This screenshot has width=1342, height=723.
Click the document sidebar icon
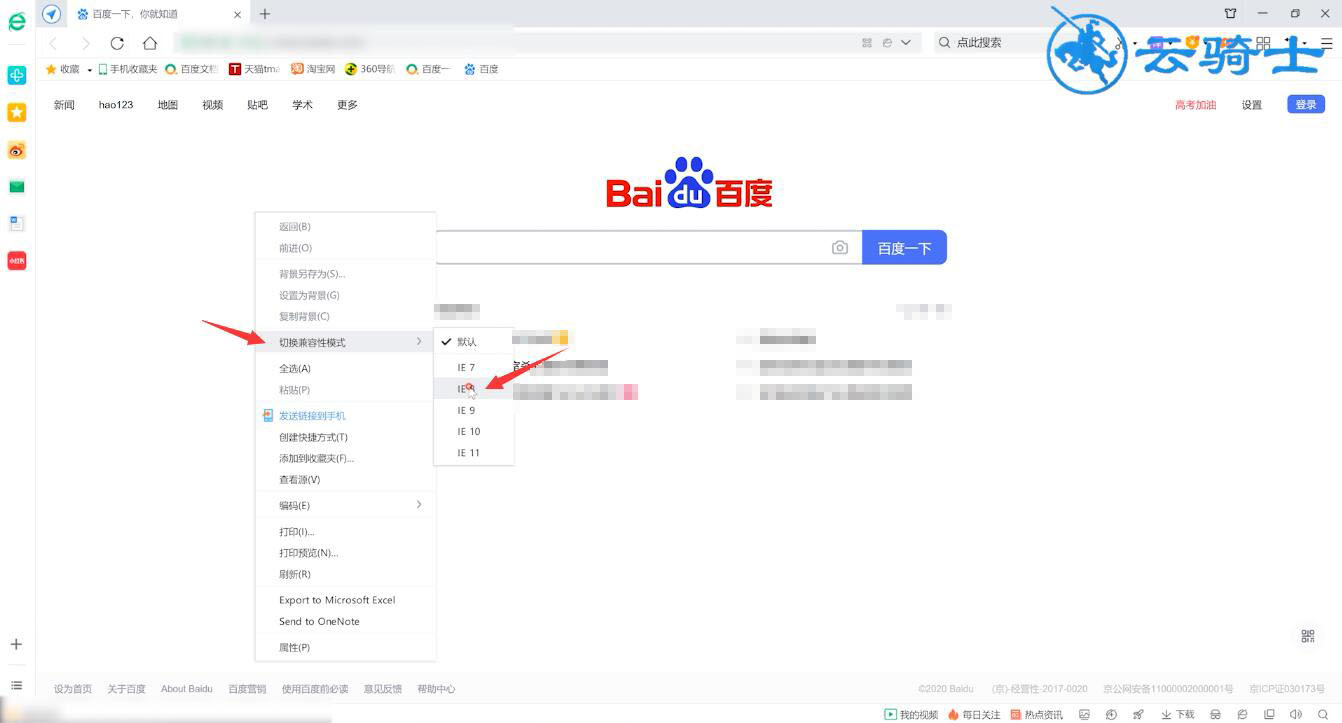16,224
